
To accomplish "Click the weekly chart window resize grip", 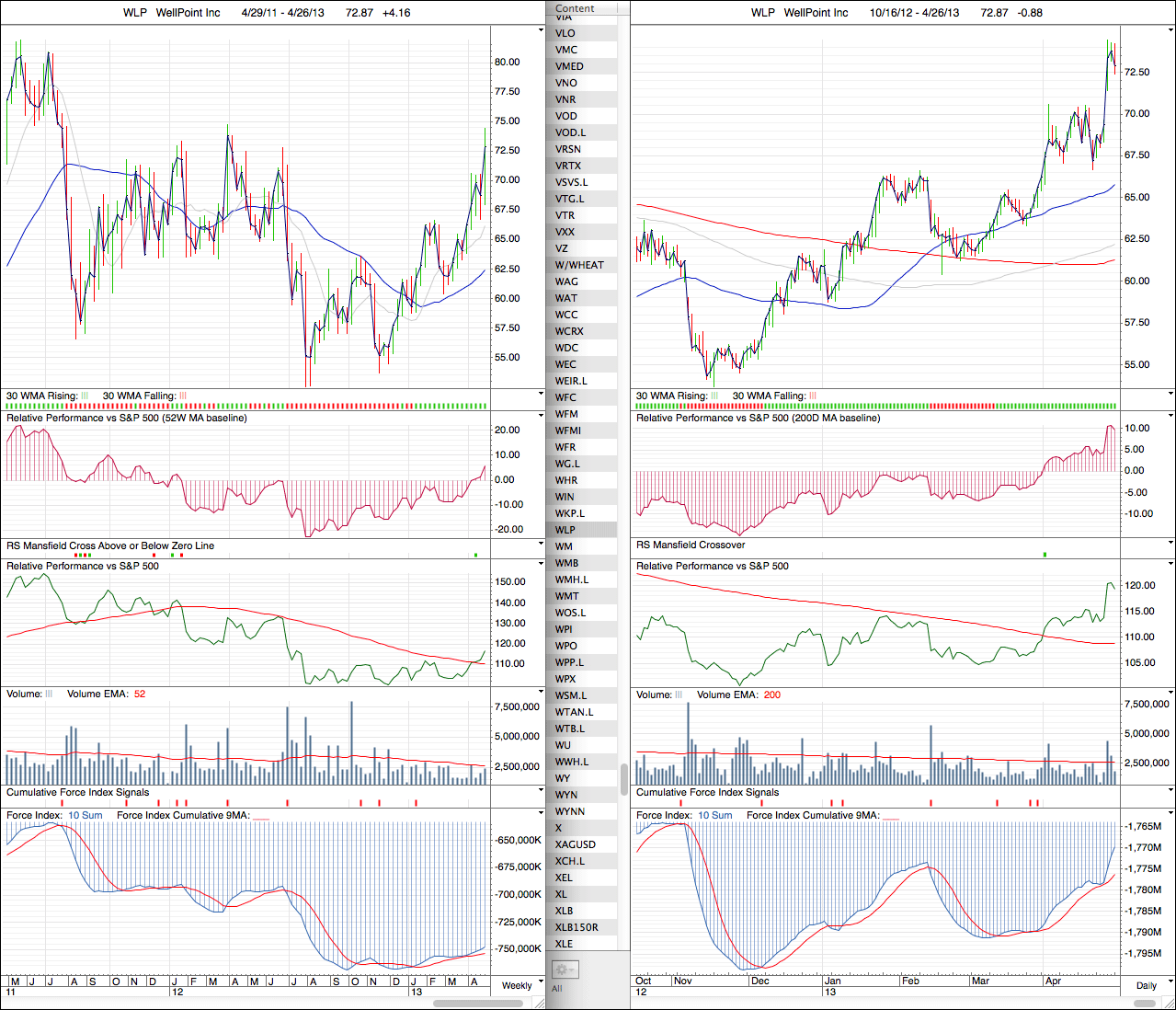I will pos(540,1003).
